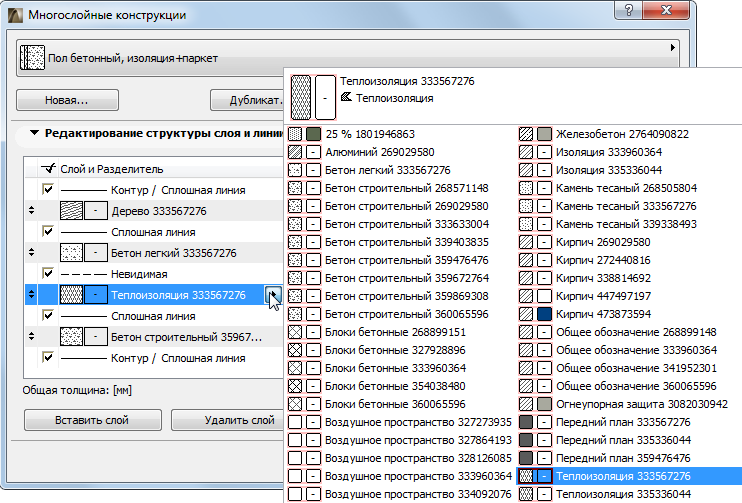Click the blue swatch of Кирпич 473873594

544,314
